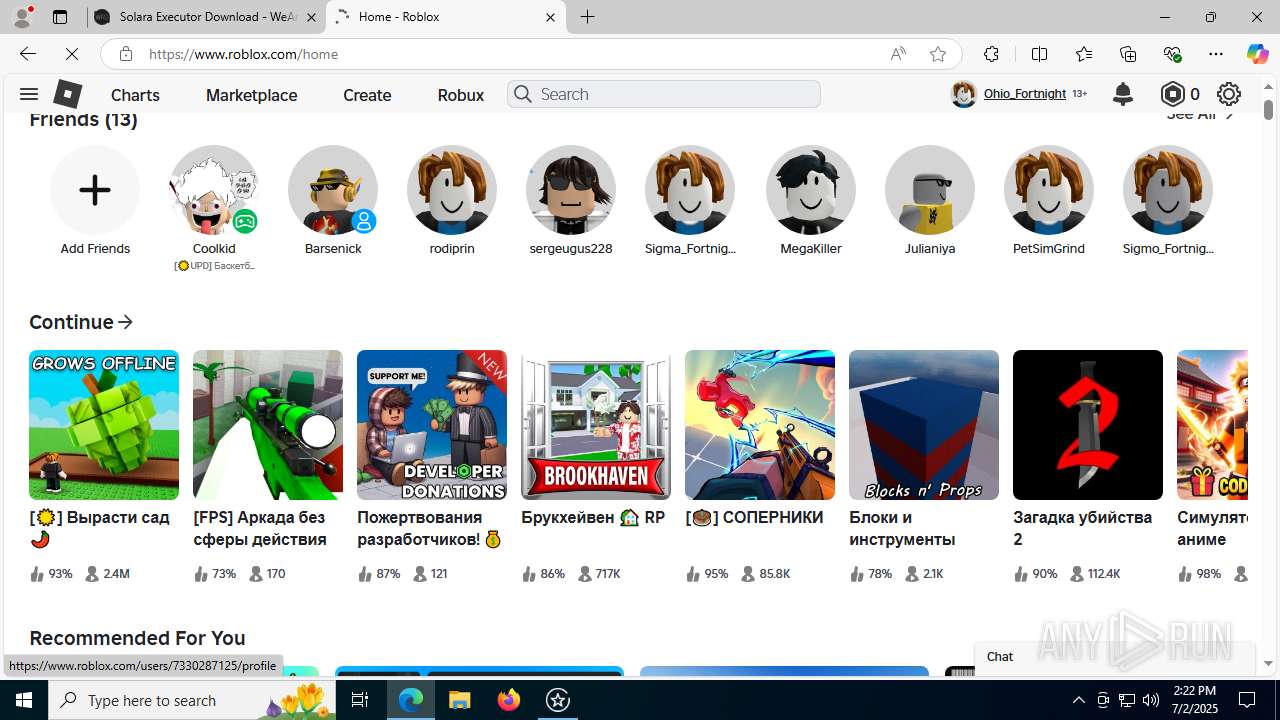The height and width of the screenshot is (720, 1280).
Task: Open rodiprin's friend avatar
Action: pos(452,190)
